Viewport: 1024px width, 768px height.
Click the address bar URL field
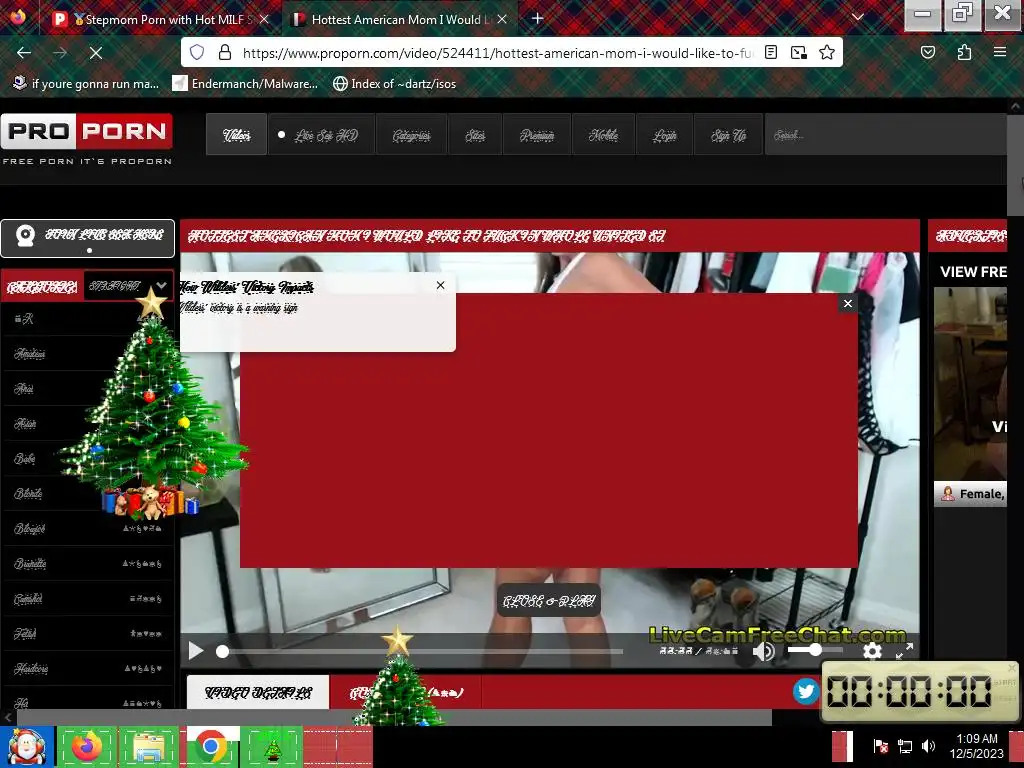(x=498, y=53)
